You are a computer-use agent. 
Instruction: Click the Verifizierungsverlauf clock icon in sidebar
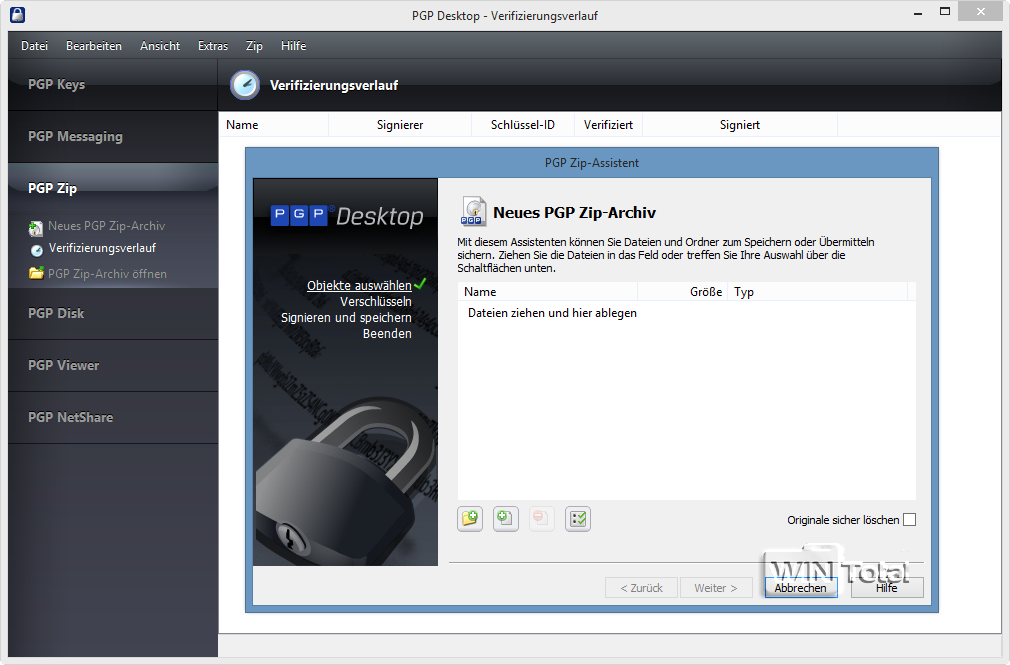coord(37,249)
